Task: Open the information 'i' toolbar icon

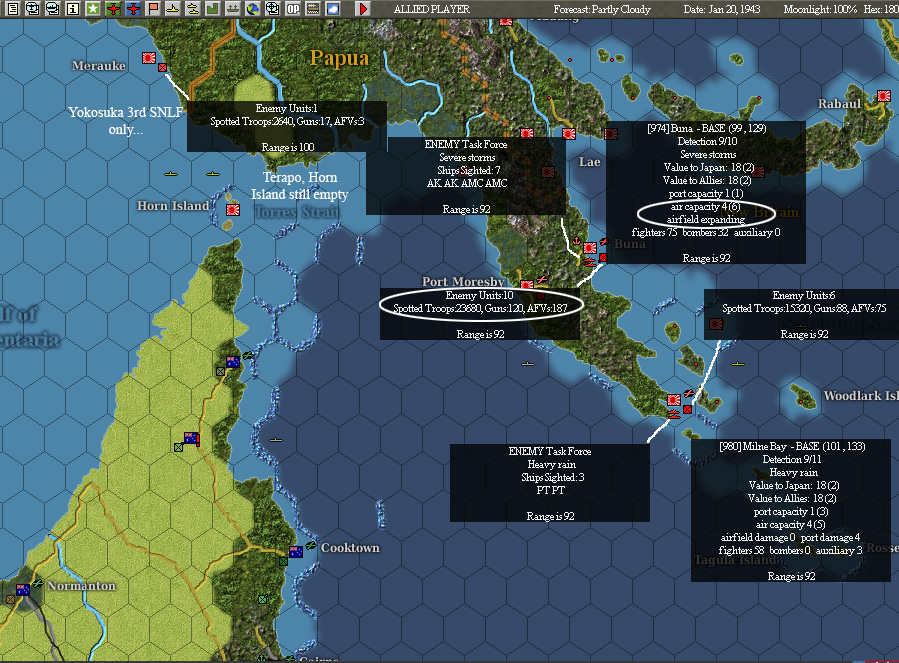Action: 73,9
